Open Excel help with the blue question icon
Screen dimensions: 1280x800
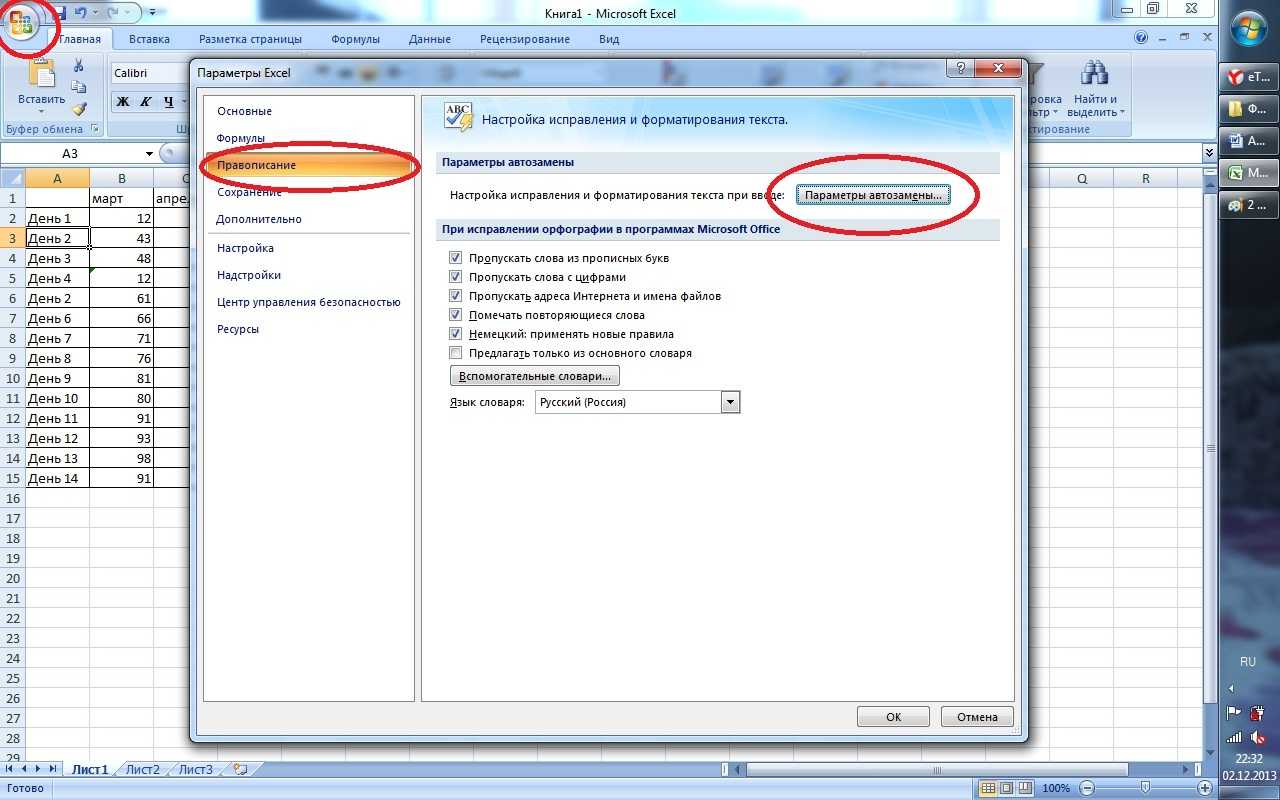coord(1141,39)
